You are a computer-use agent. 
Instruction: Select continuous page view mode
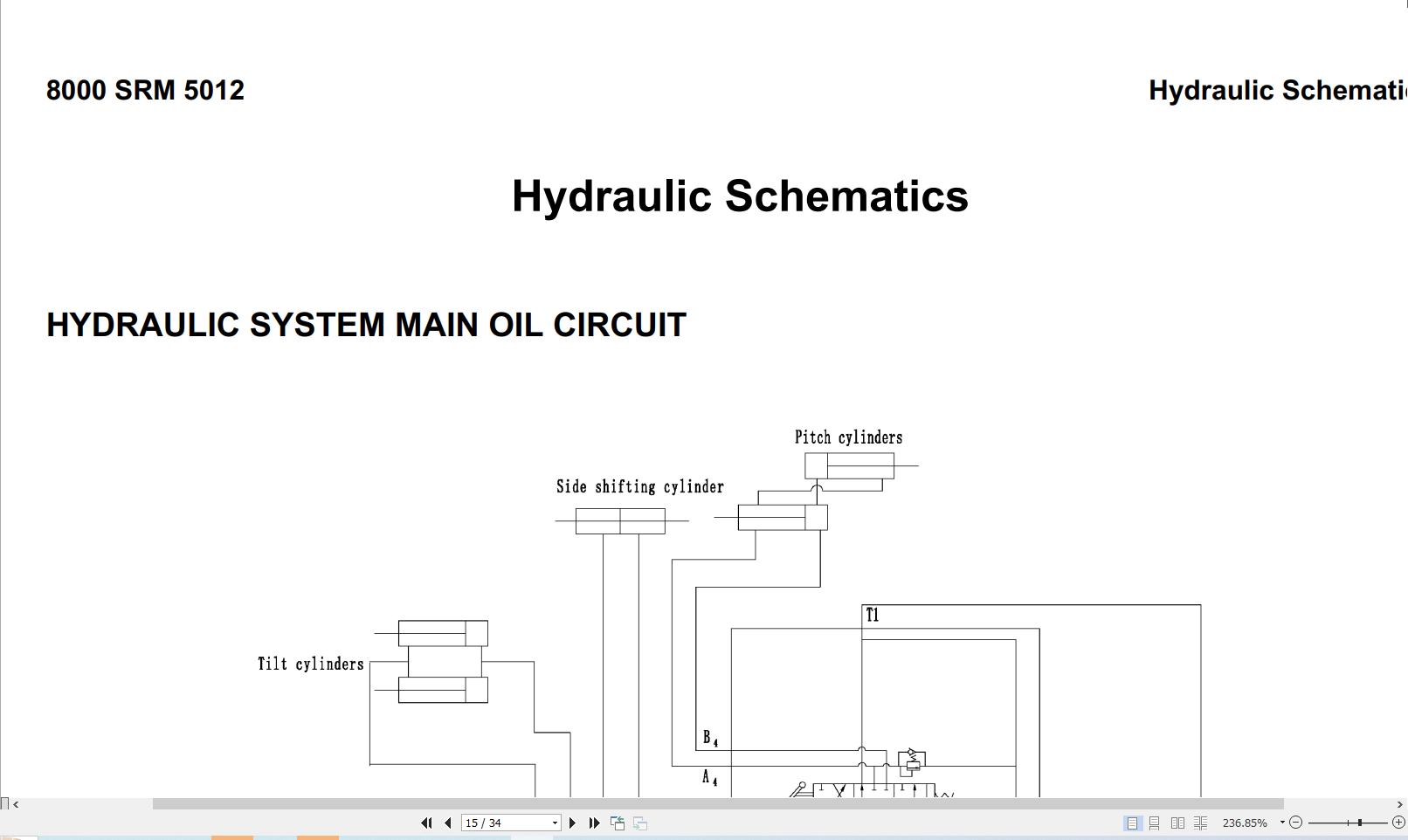[1155, 823]
